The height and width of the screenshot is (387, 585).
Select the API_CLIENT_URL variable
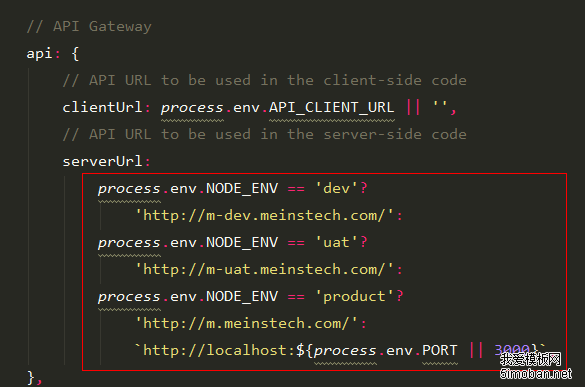click(331, 107)
